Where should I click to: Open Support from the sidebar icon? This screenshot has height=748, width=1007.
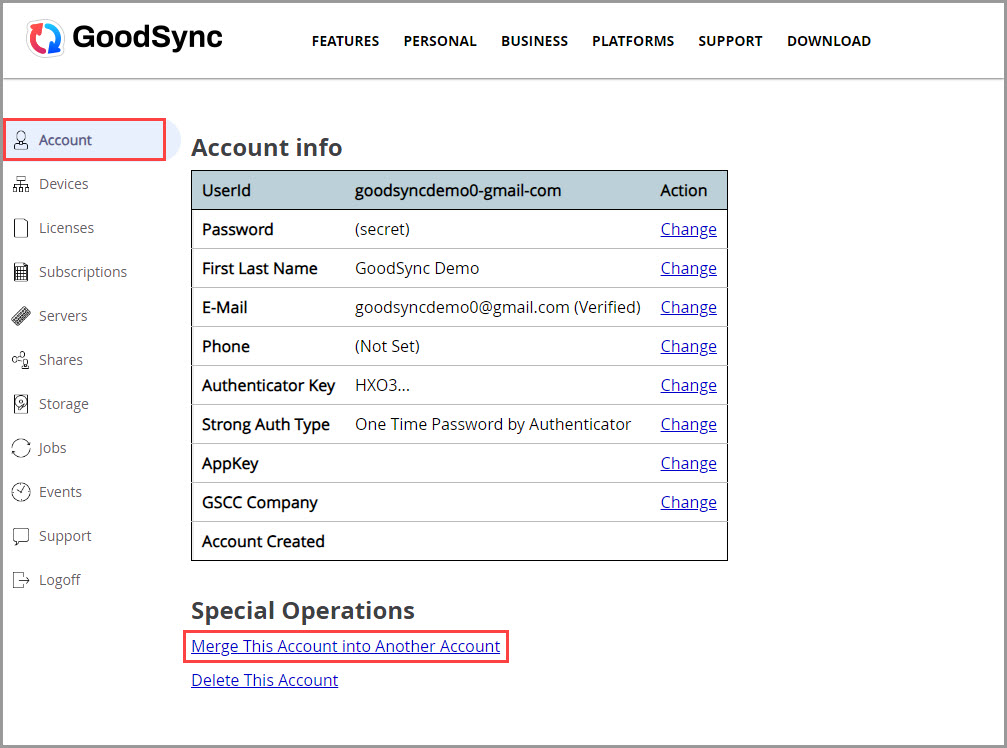tap(22, 535)
